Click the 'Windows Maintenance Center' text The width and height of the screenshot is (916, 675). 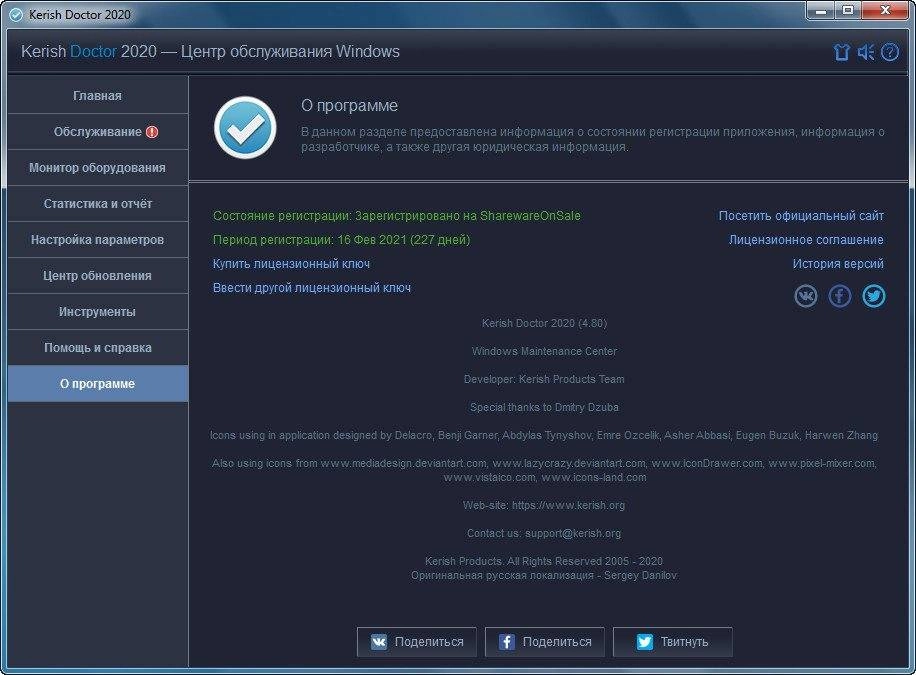pyautogui.click(x=544, y=351)
